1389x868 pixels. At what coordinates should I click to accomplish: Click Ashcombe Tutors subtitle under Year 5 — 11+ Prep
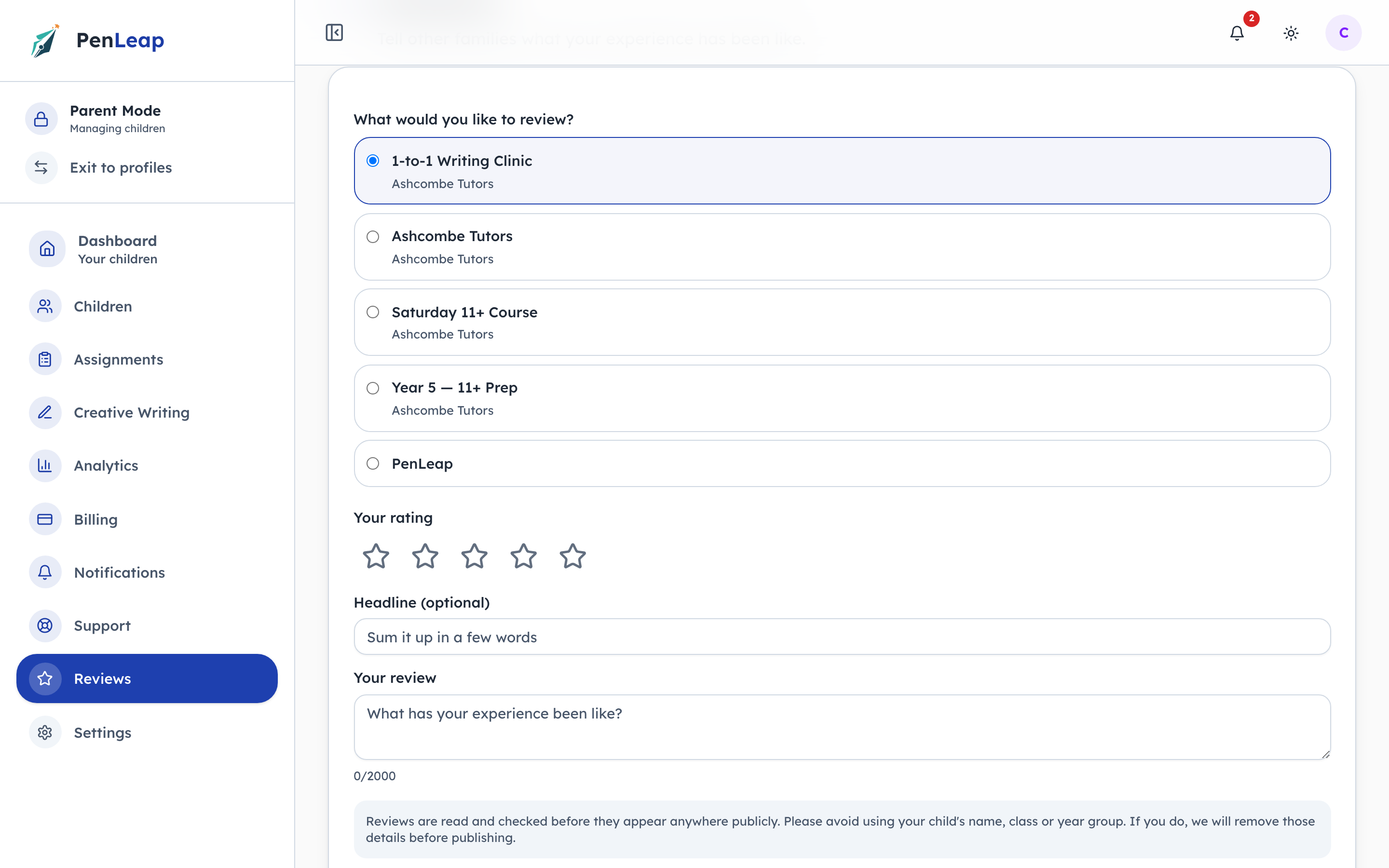[x=443, y=410]
